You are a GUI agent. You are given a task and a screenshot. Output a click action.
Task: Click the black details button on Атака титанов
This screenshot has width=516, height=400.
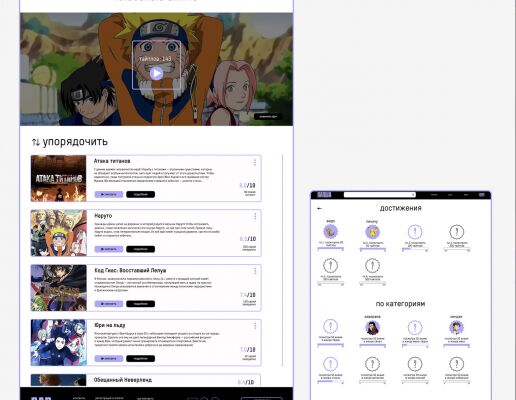[x=140, y=194]
